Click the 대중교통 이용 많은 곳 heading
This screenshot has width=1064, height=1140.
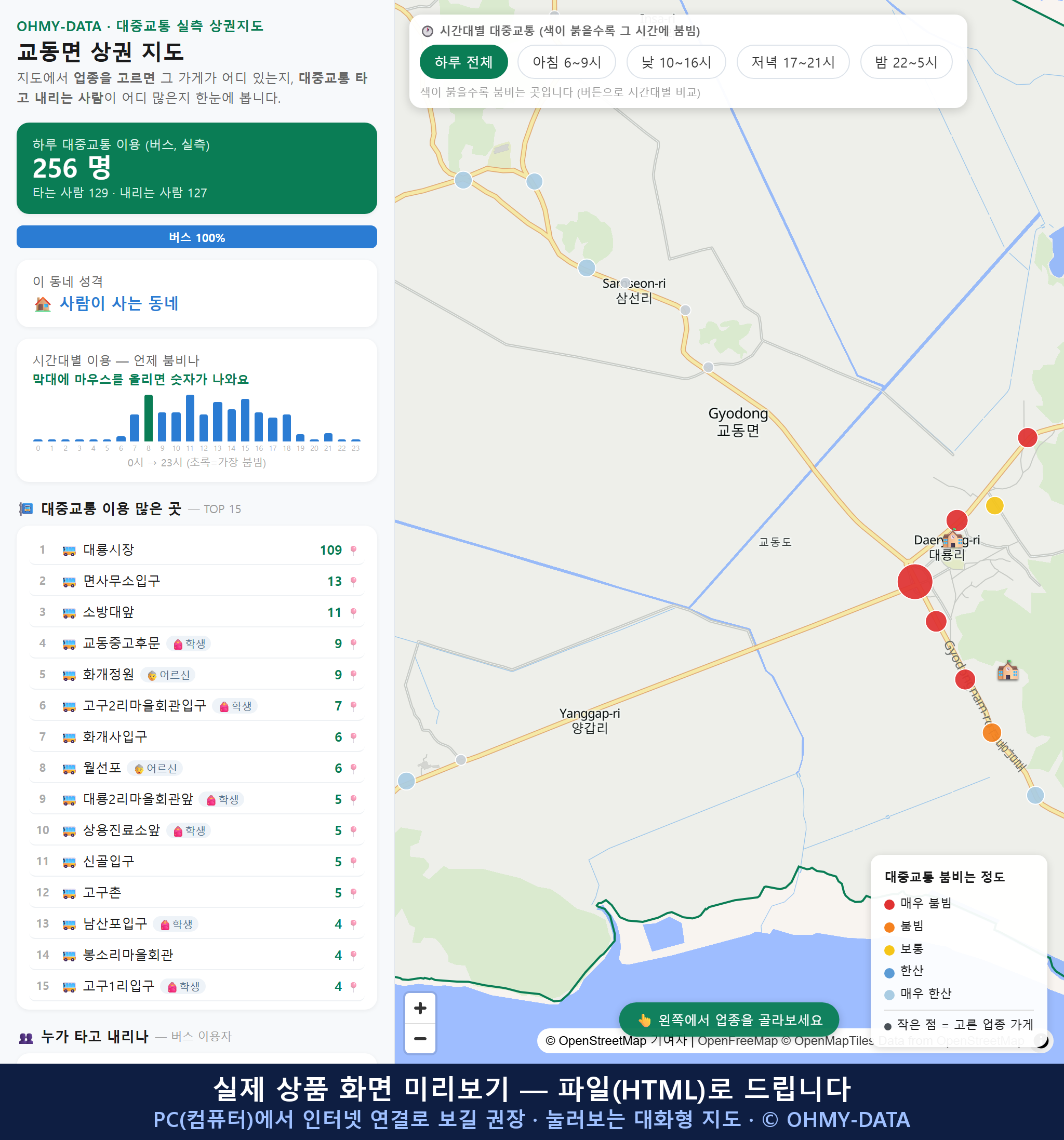[111, 508]
